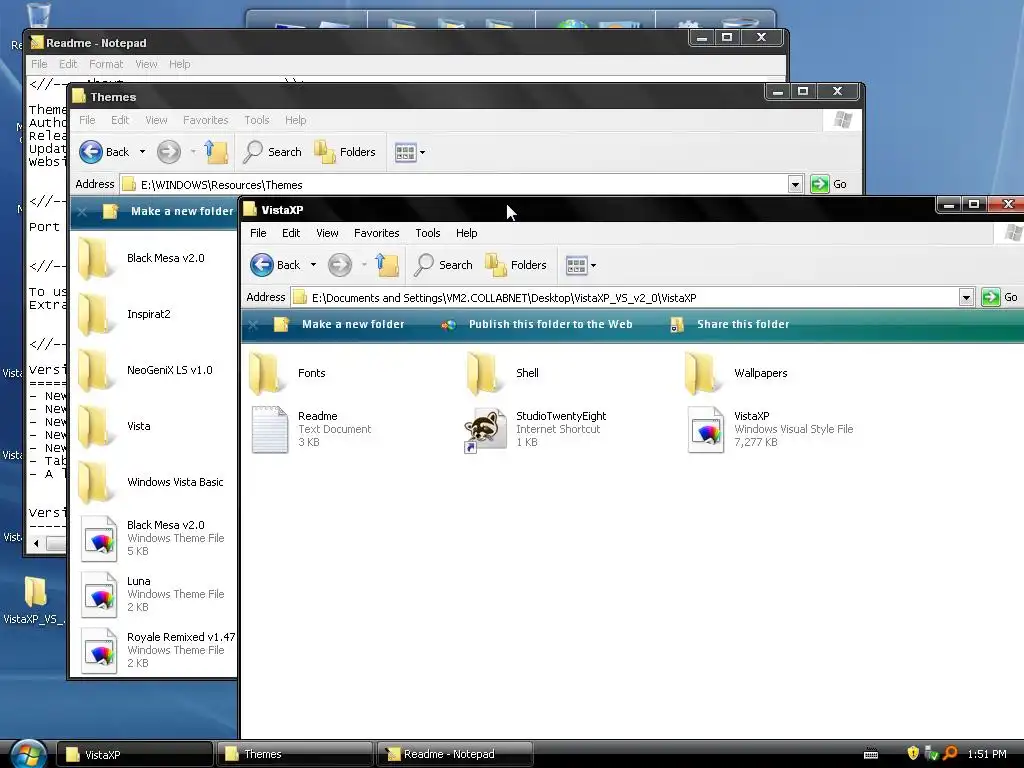Switch to Readme - Notepad taskbar button
The width and height of the screenshot is (1024, 768).
click(455, 754)
